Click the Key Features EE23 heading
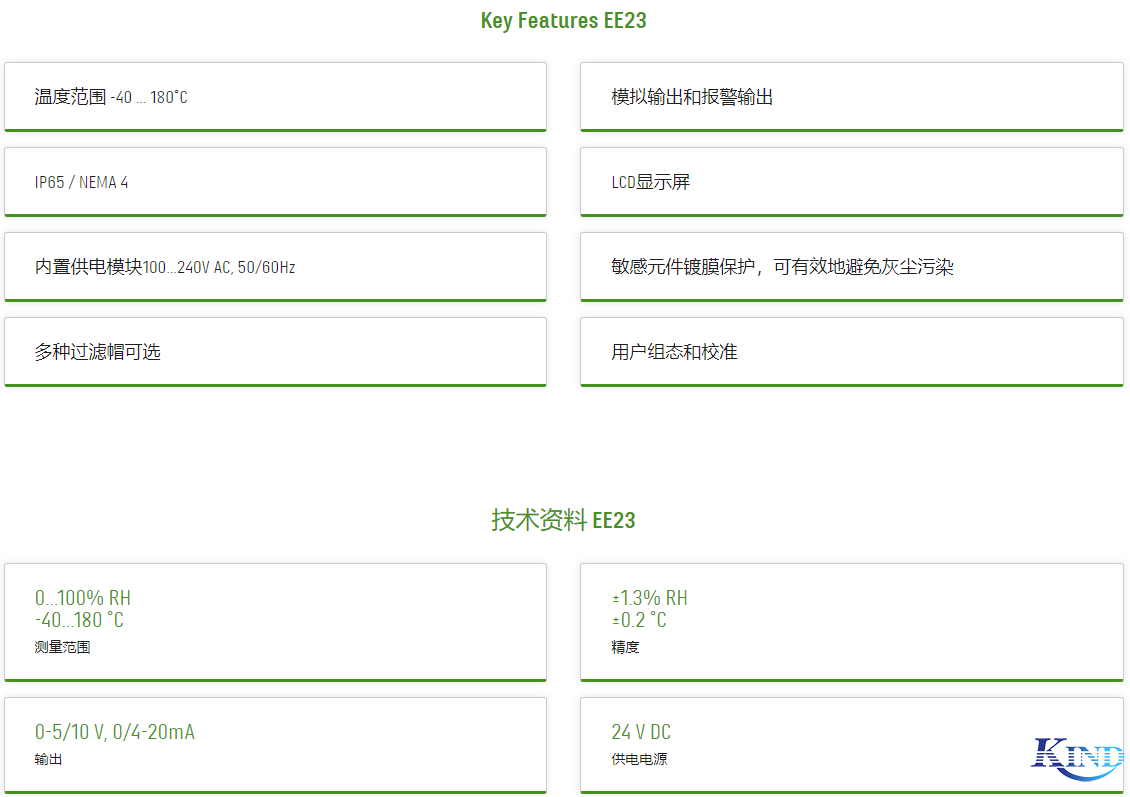The width and height of the screenshot is (1130, 797). tap(563, 20)
